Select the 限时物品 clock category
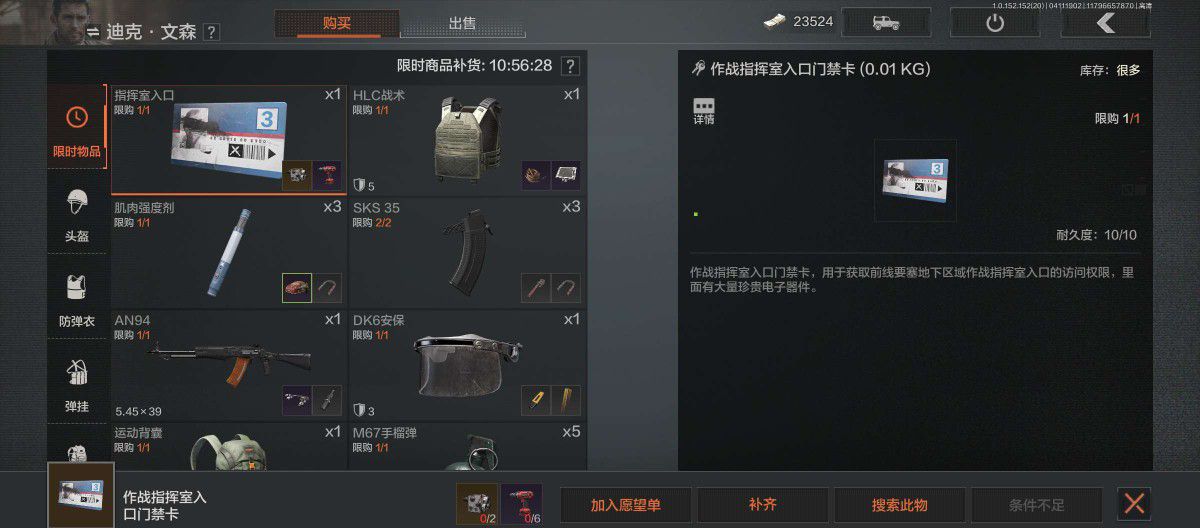Viewport: 1200px width, 528px height. (x=76, y=128)
